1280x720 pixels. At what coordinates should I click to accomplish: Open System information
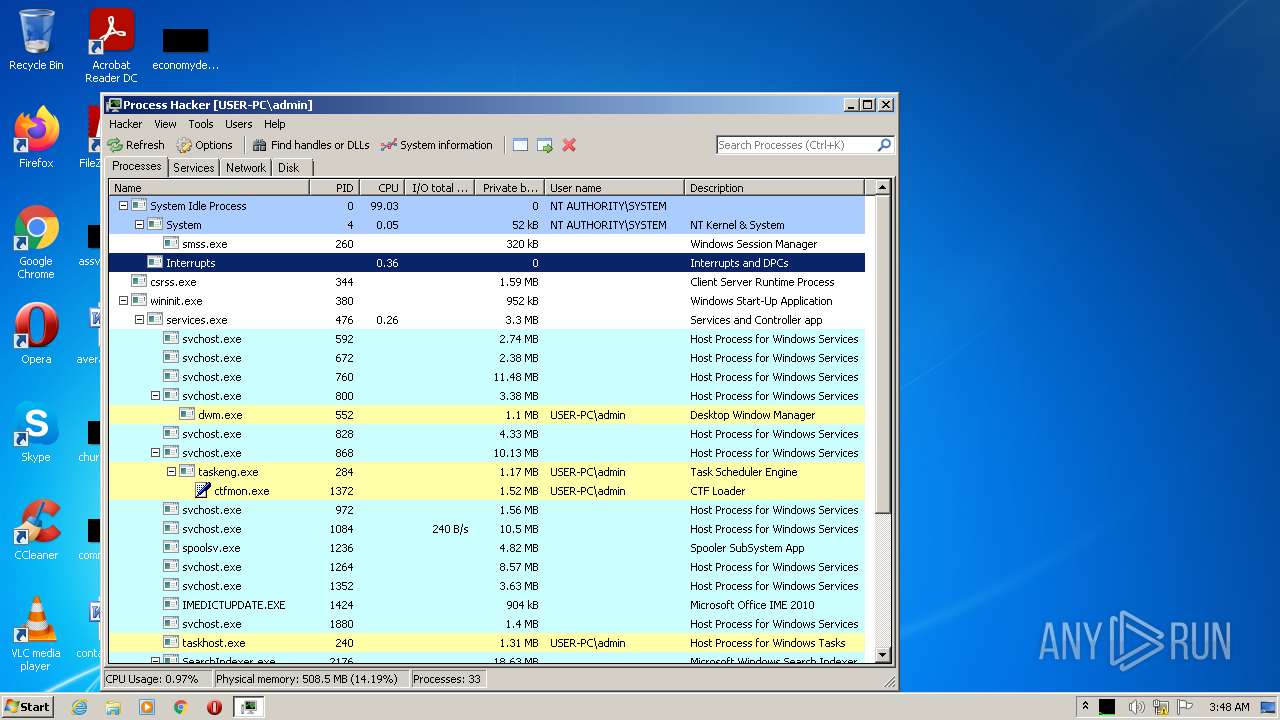437,145
